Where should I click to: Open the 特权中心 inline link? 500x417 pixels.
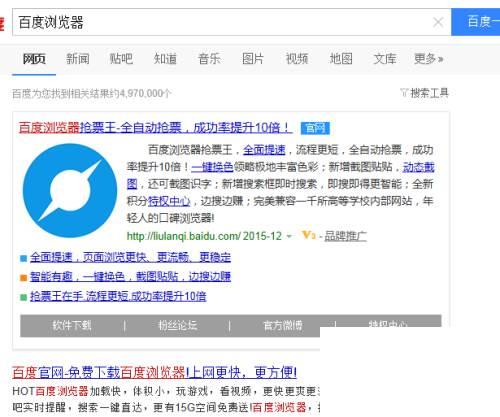169,201
